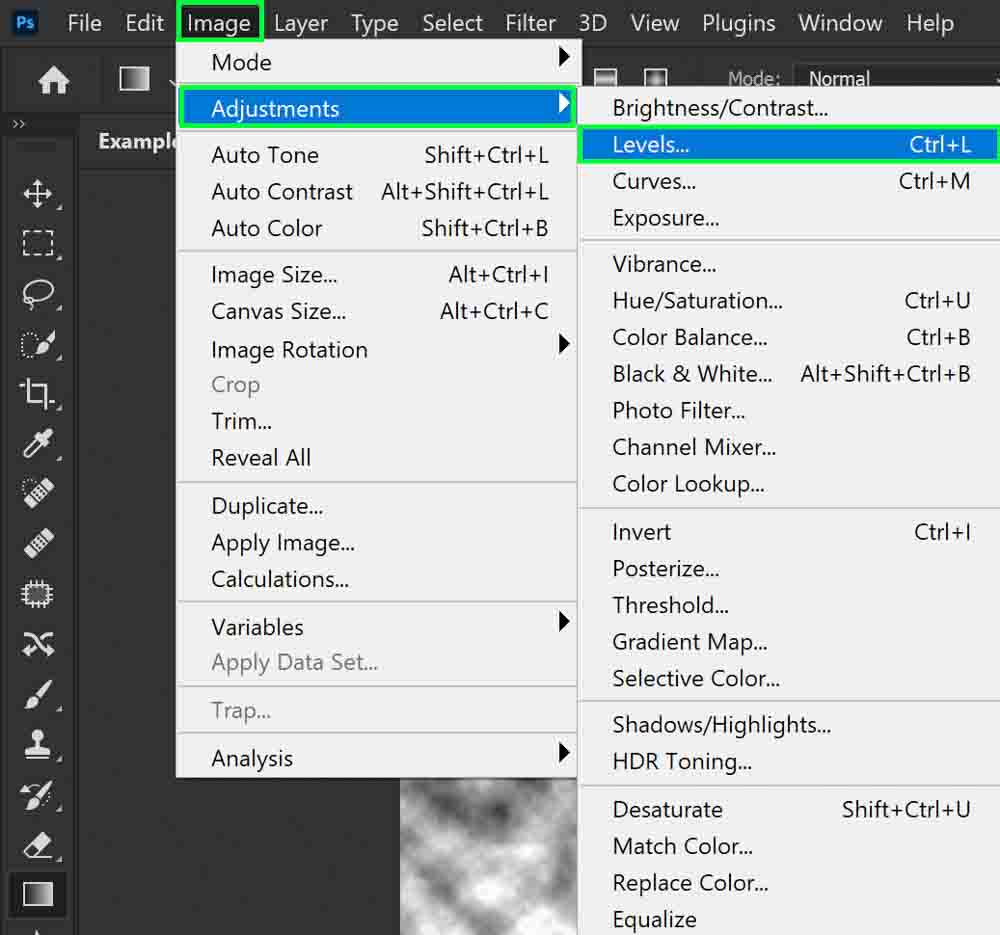Image resolution: width=1000 pixels, height=935 pixels.
Task: Select the Quick Selection tool
Action: tap(38, 344)
